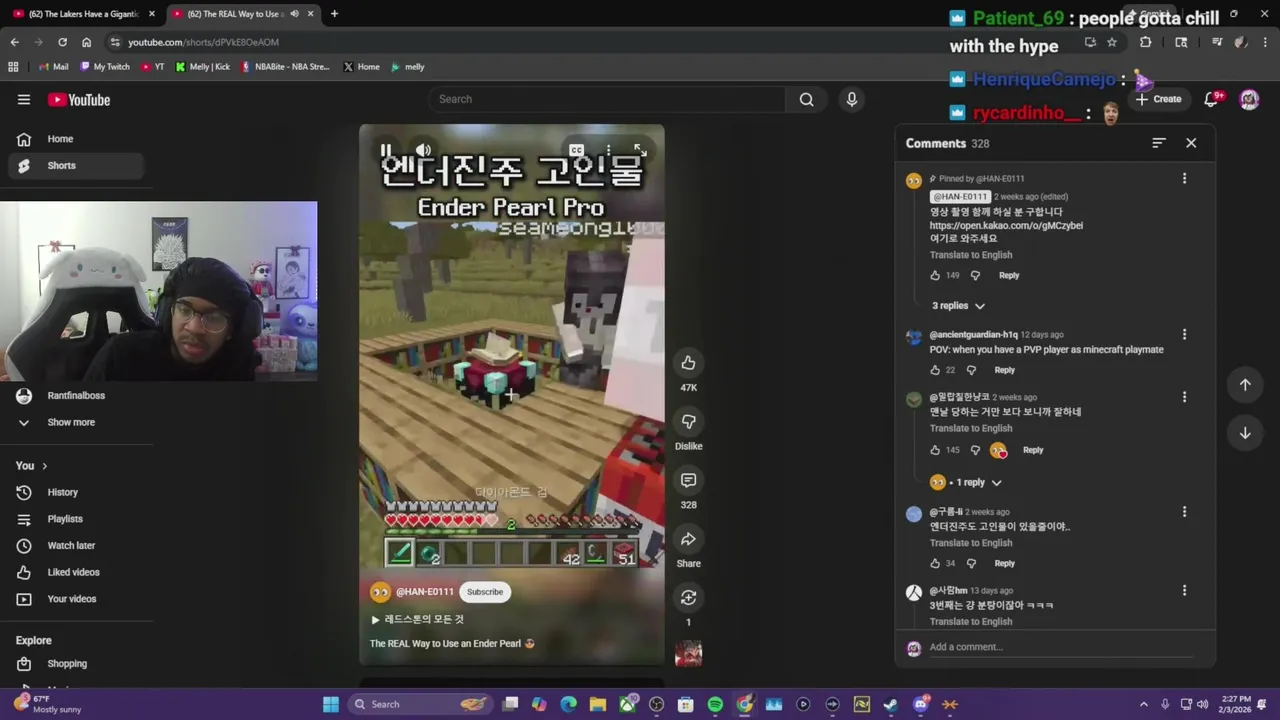
Task: Click the Create button
Action: pos(1159,99)
